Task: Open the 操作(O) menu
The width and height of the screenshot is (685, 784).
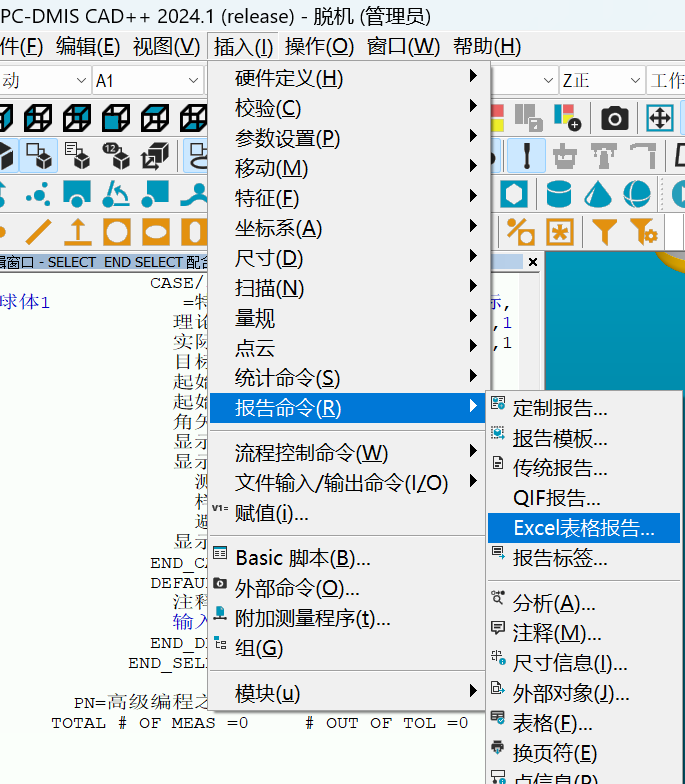Action: pos(320,46)
